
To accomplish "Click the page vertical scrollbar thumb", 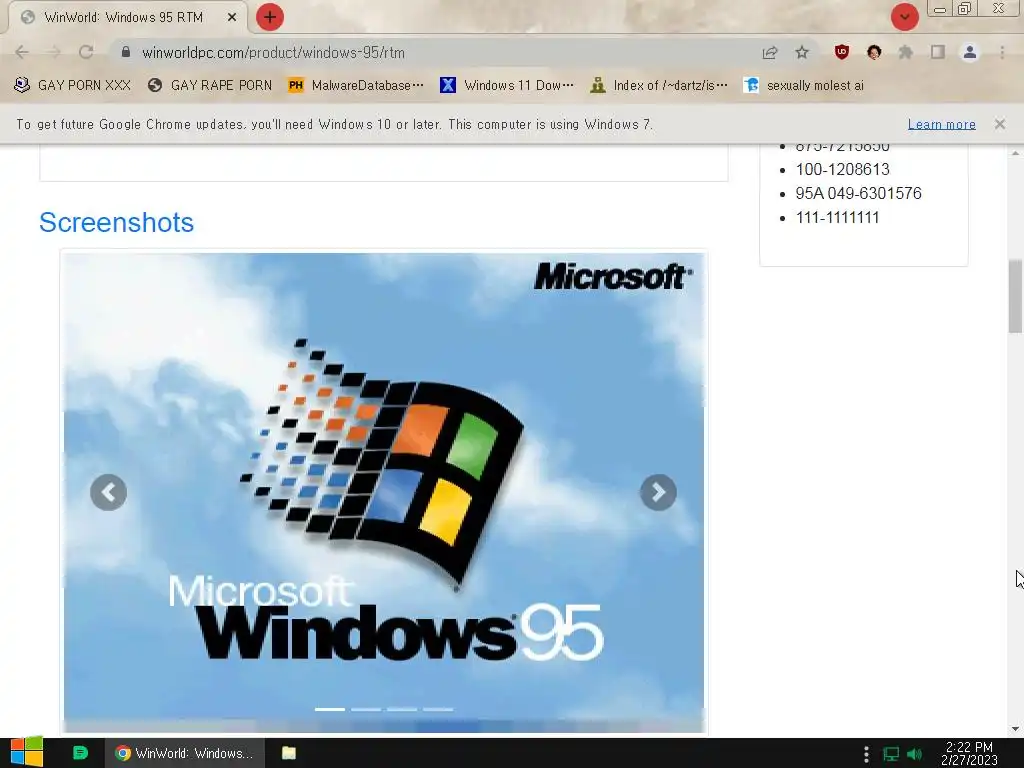I will 1015,296.
